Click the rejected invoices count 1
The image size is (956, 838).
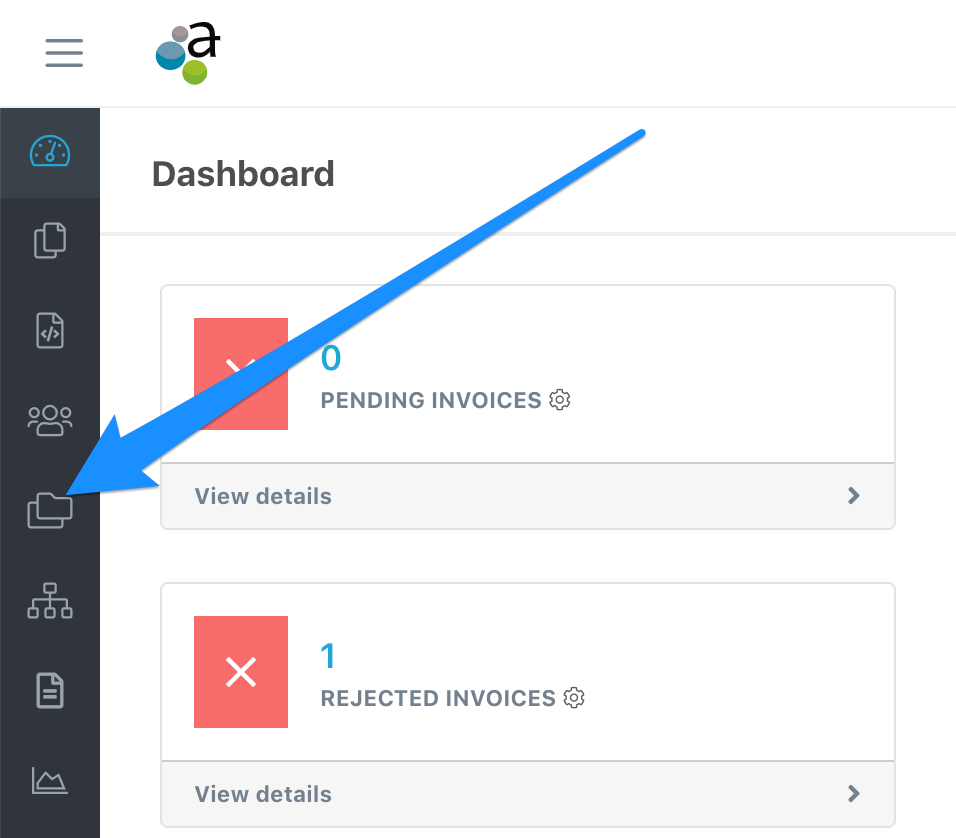tap(328, 656)
